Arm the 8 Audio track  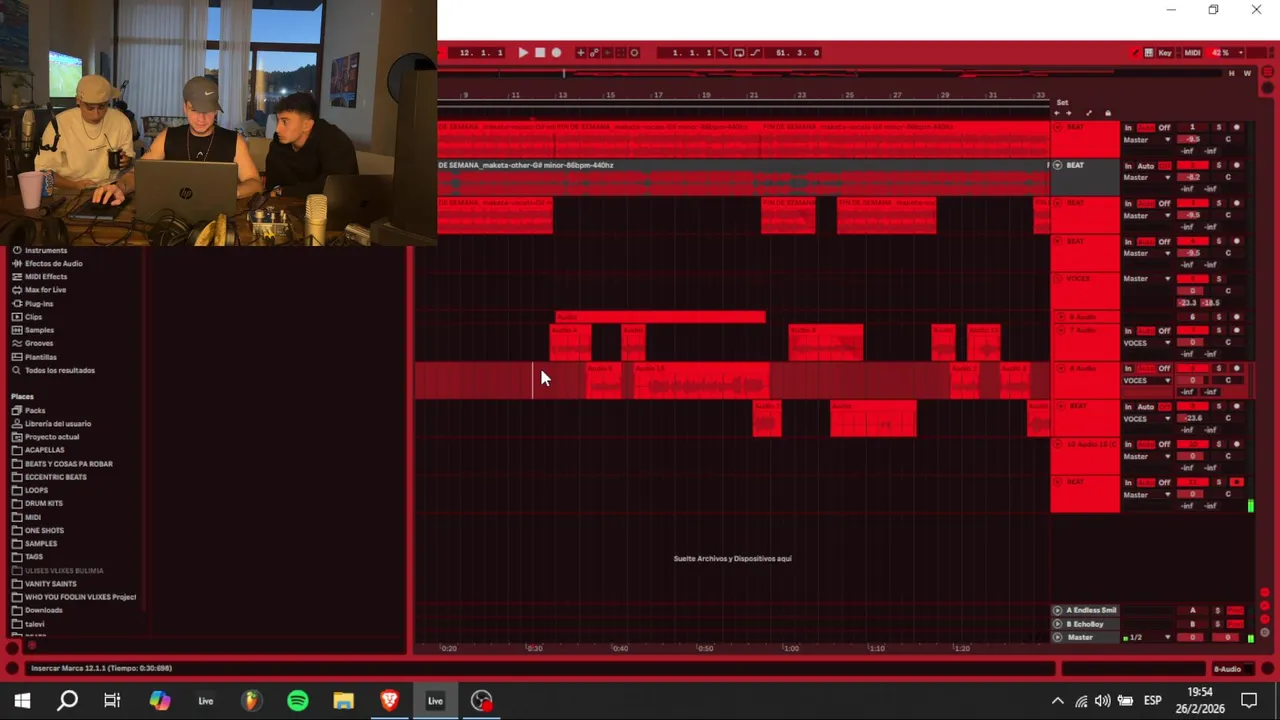coord(1237,368)
